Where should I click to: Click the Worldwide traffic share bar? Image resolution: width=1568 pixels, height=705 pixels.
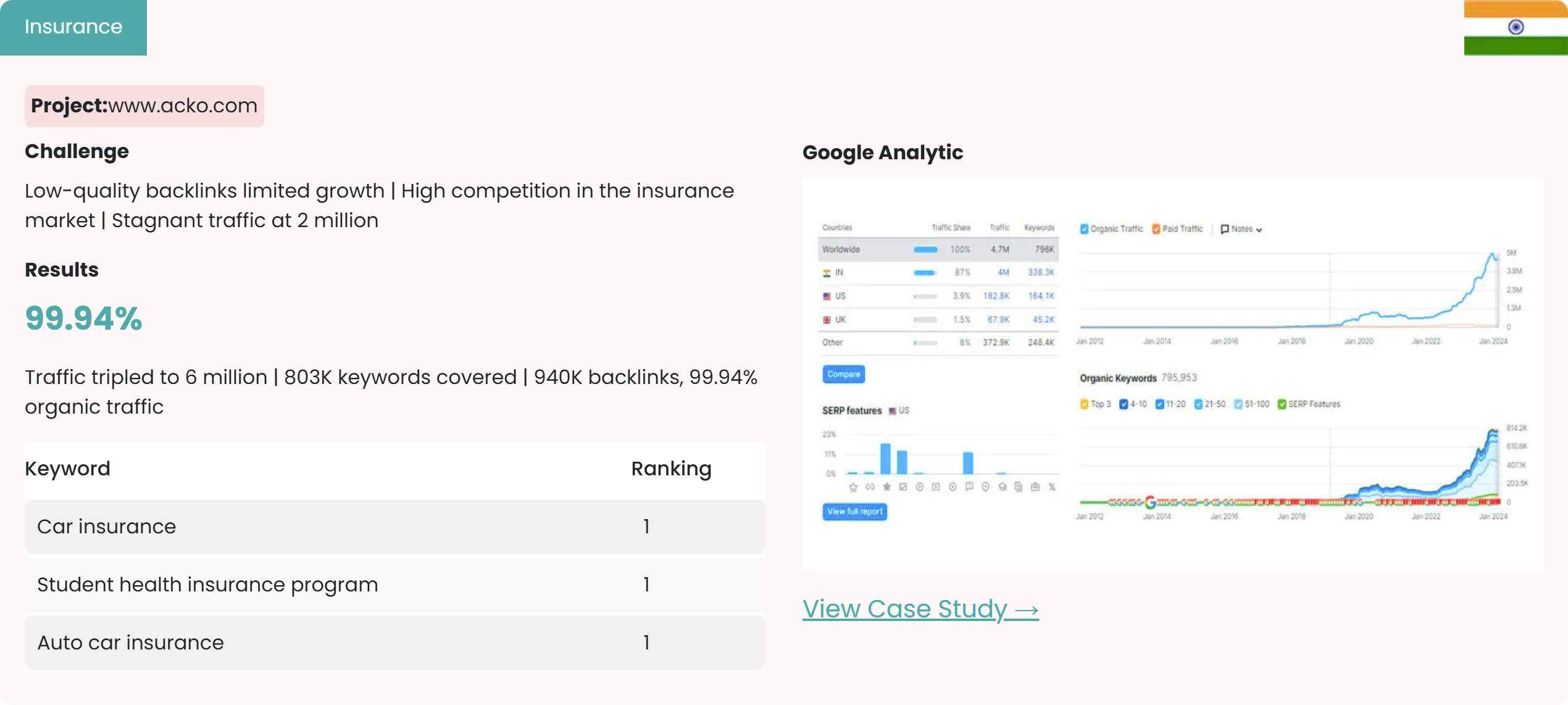tap(925, 249)
